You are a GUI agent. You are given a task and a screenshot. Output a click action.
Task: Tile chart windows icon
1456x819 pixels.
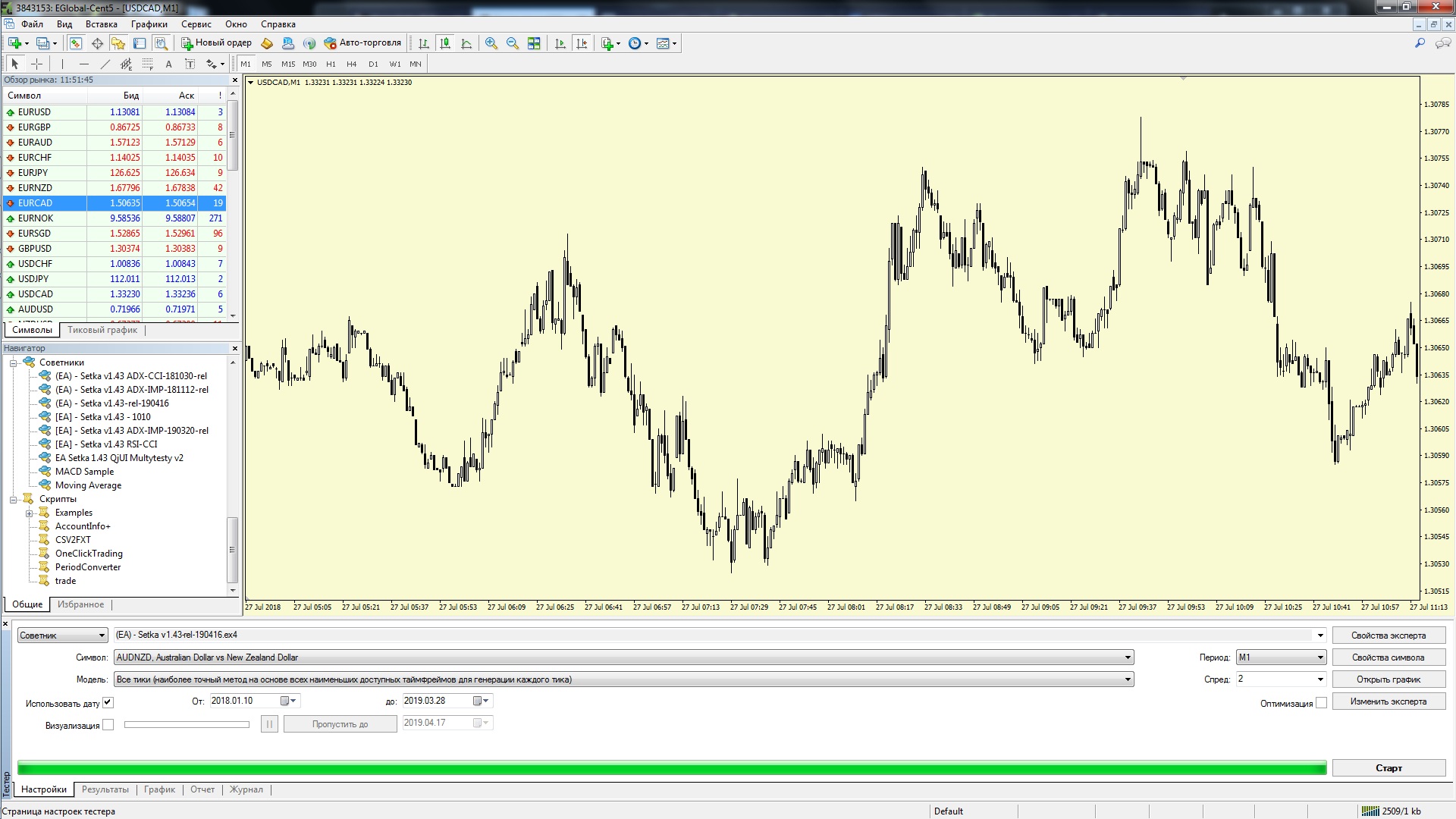tap(534, 43)
